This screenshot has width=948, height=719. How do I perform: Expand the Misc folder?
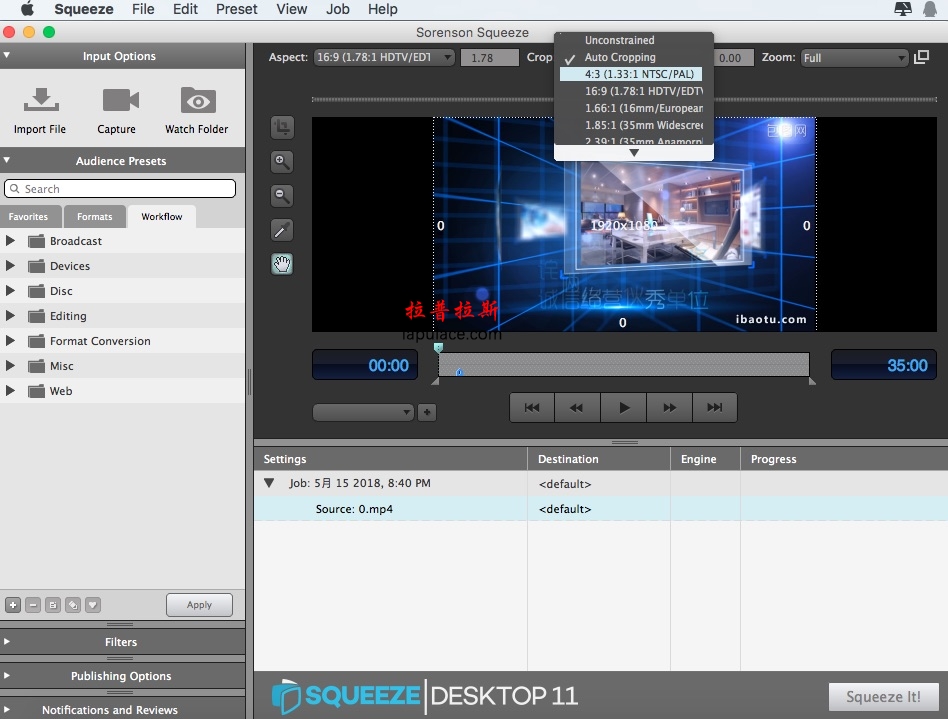[10, 366]
